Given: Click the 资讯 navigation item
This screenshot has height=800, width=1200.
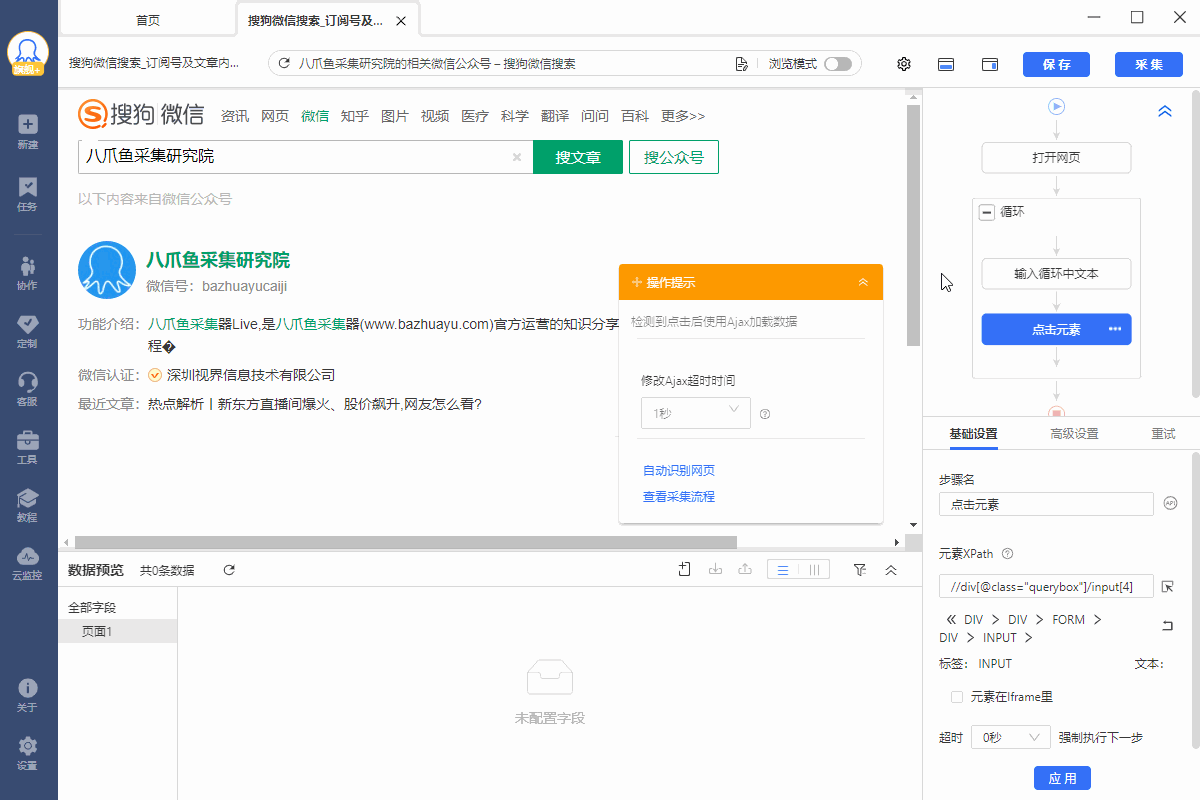Looking at the screenshot, I should (235, 116).
